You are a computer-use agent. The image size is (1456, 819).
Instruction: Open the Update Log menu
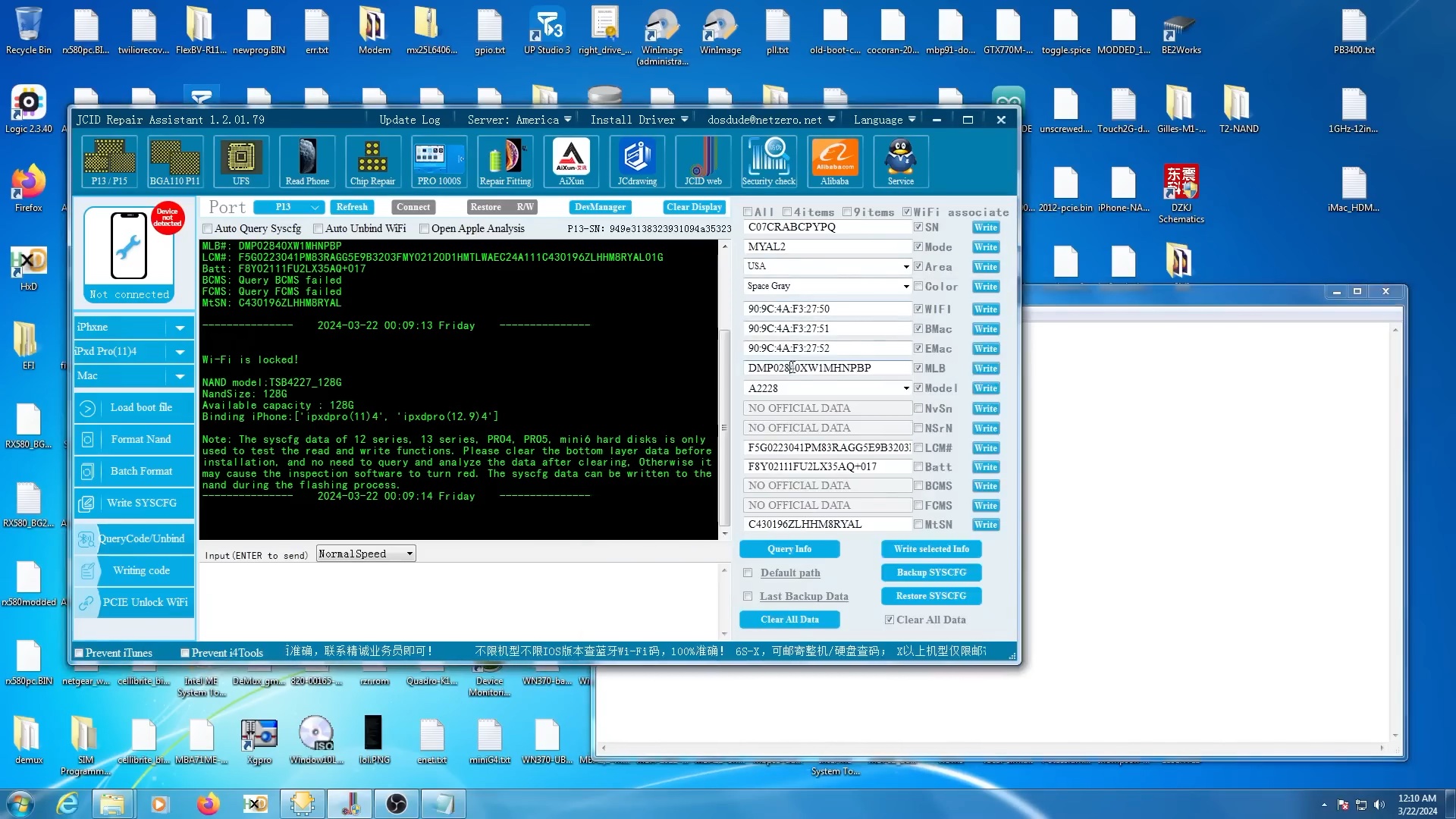click(x=409, y=120)
